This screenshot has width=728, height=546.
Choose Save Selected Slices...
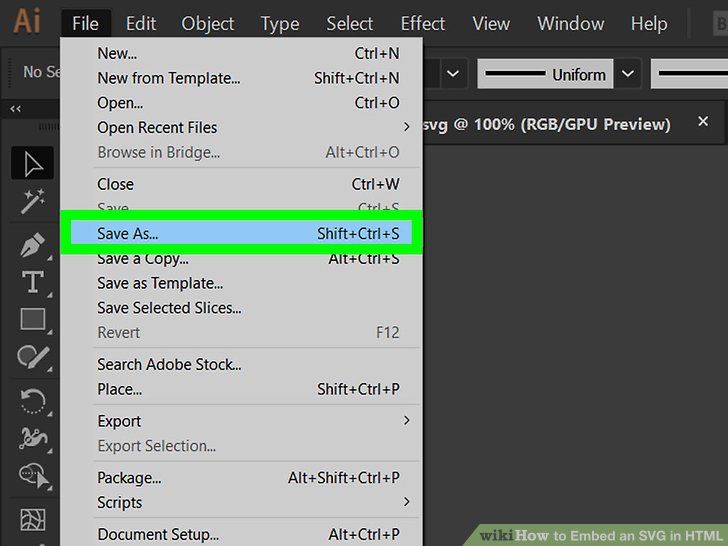tap(241, 307)
